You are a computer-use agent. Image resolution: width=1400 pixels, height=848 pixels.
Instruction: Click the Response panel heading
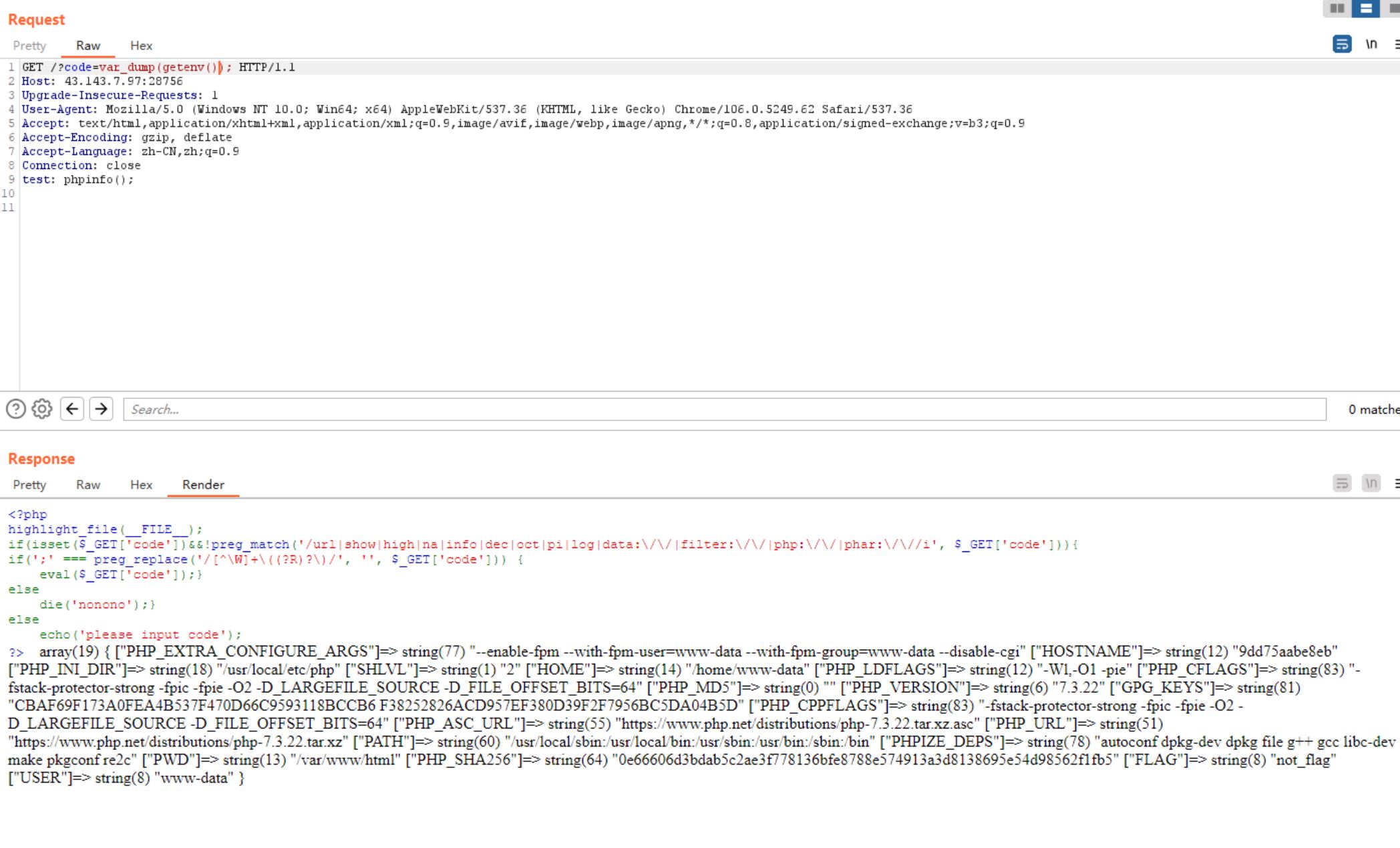[41, 458]
